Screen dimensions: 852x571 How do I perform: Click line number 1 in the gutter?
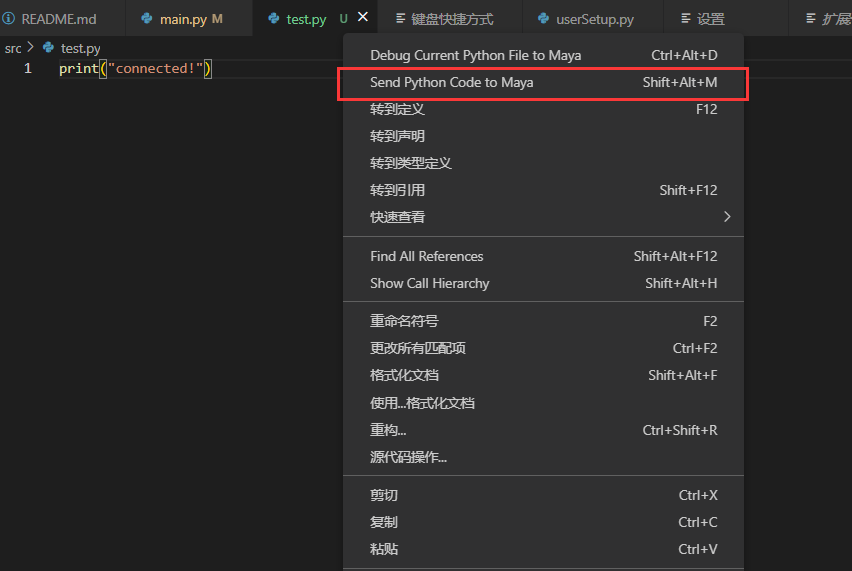click(28, 68)
